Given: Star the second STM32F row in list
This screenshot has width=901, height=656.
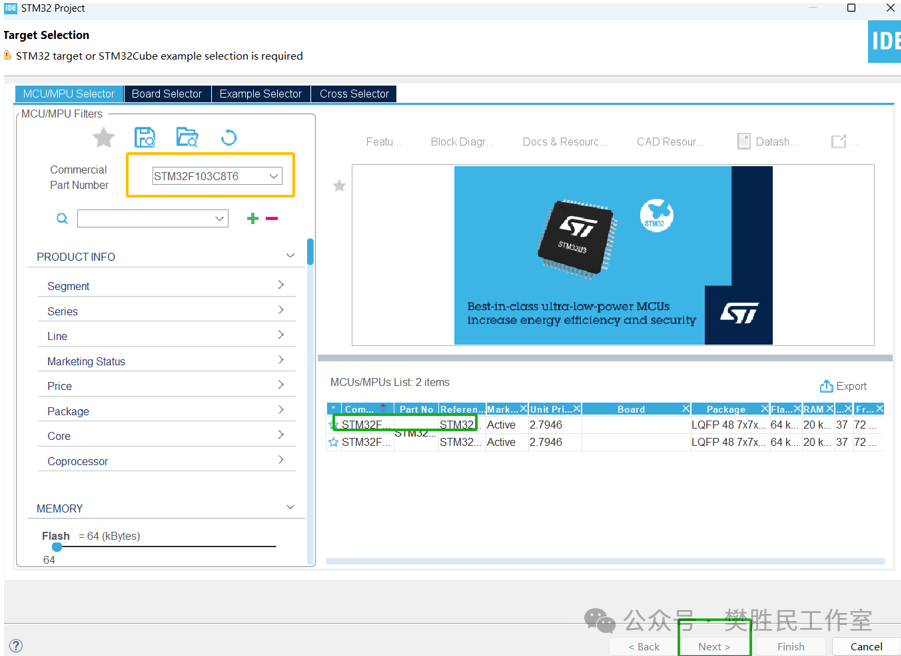Looking at the screenshot, I should [x=333, y=442].
